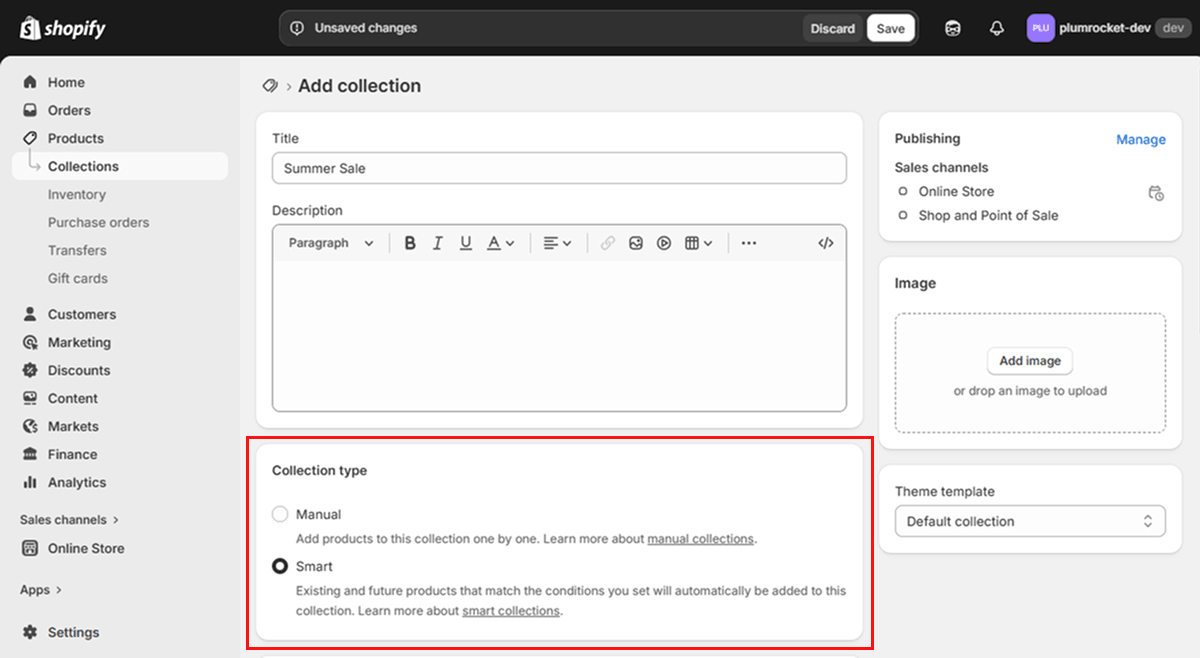This screenshot has width=1200, height=658.
Task: Click the Customers person icon
Action: click(30, 314)
